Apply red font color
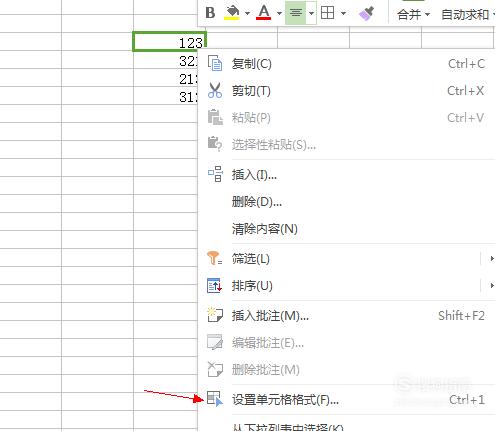495x431 pixels. click(264, 13)
